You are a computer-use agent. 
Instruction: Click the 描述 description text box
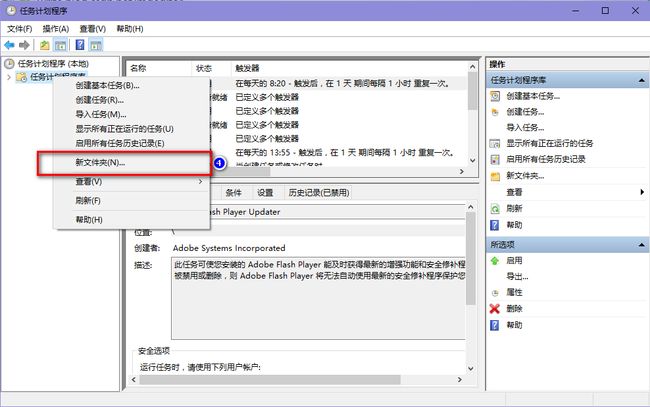(x=318, y=298)
